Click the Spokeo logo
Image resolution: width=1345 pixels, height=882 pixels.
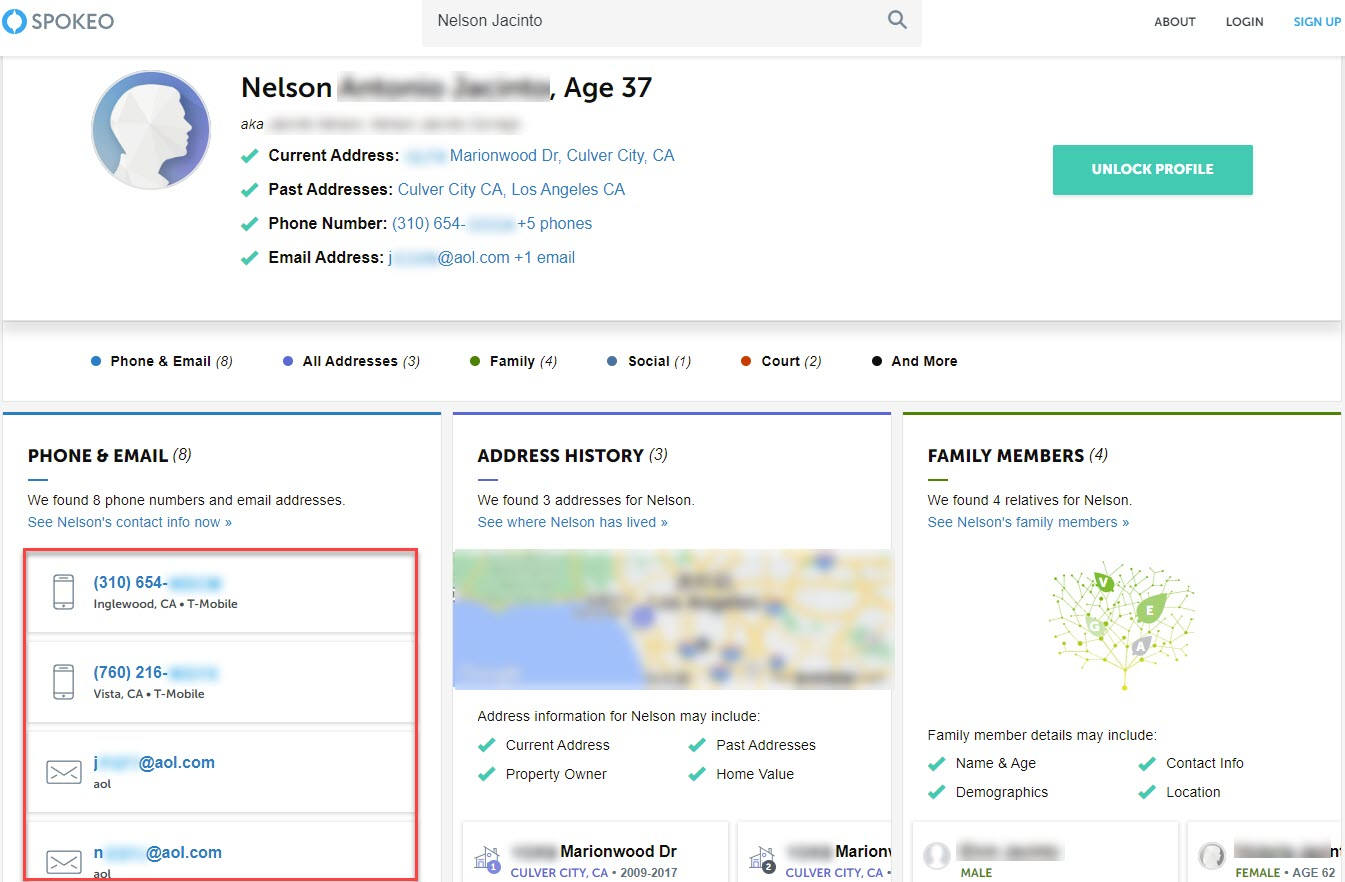pos(58,20)
